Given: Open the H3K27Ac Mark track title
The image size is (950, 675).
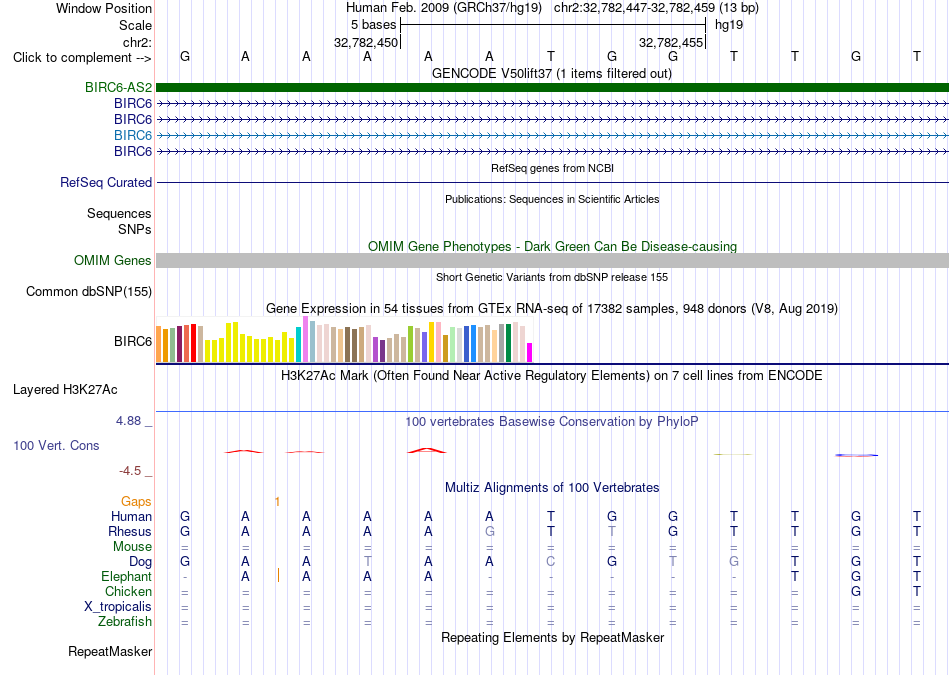Looking at the screenshot, I should click(x=552, y=376).
